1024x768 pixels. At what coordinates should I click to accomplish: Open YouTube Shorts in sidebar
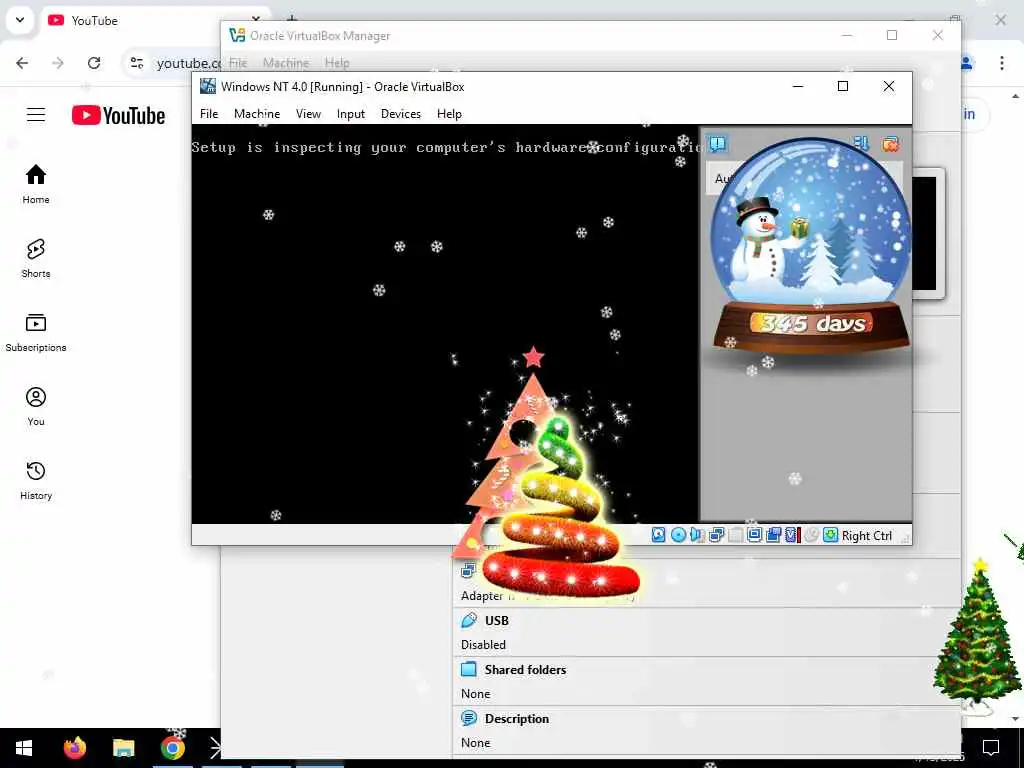tap(36, 259)
